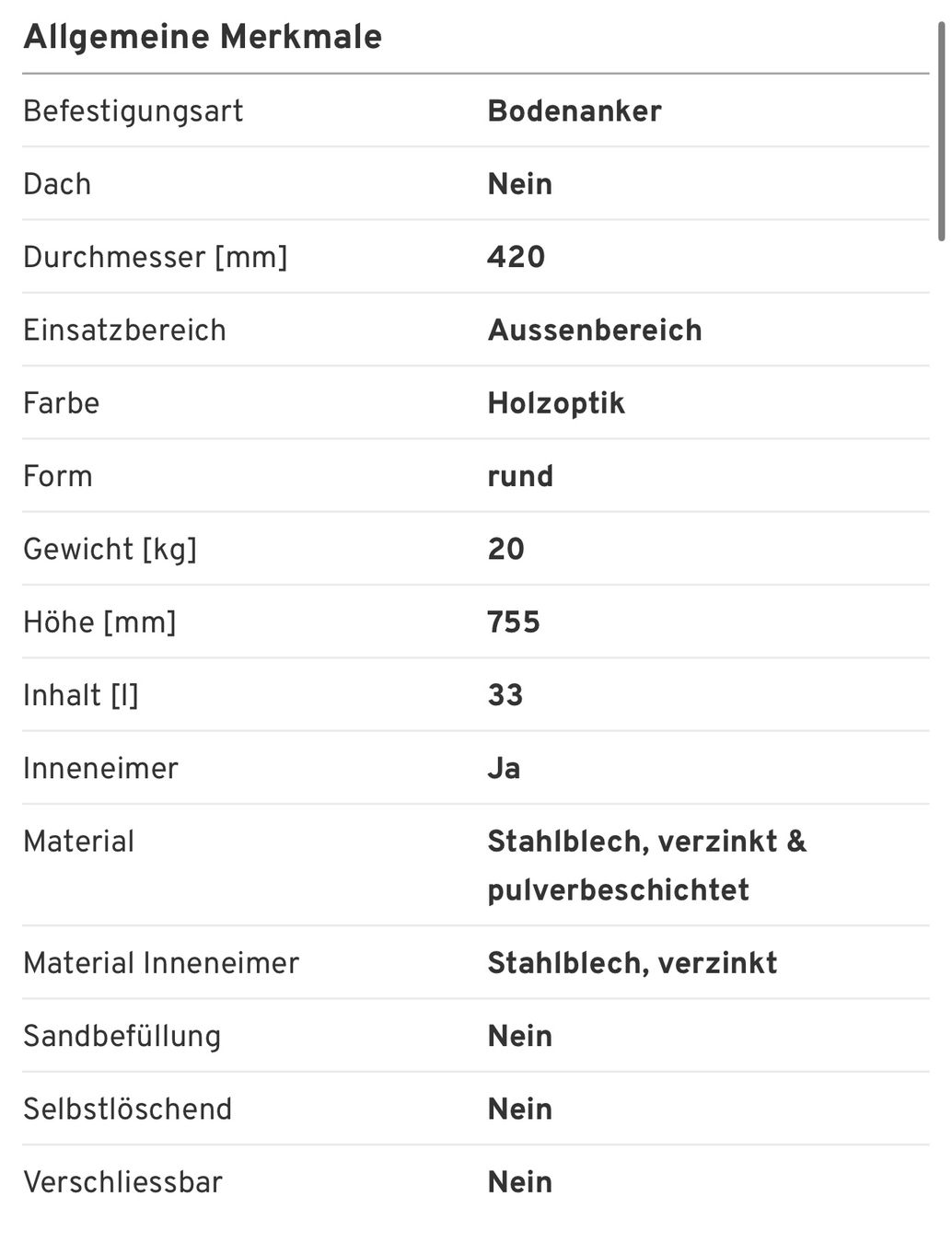Screen dimensions: 952x1243
Task: Select the Material Inneneimer label
Action: coord(161,963)
